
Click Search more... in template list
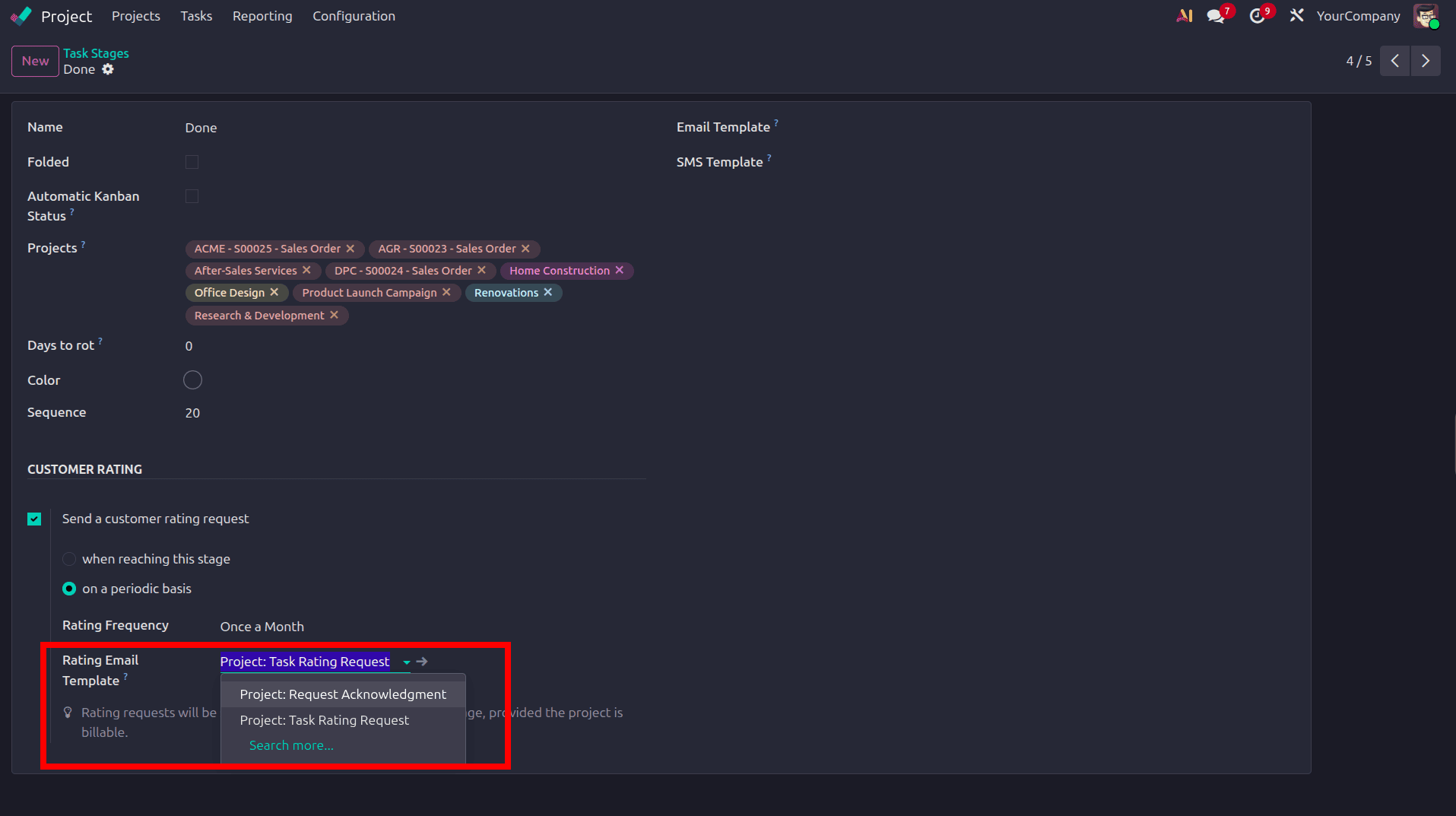(x=291, y=745)
